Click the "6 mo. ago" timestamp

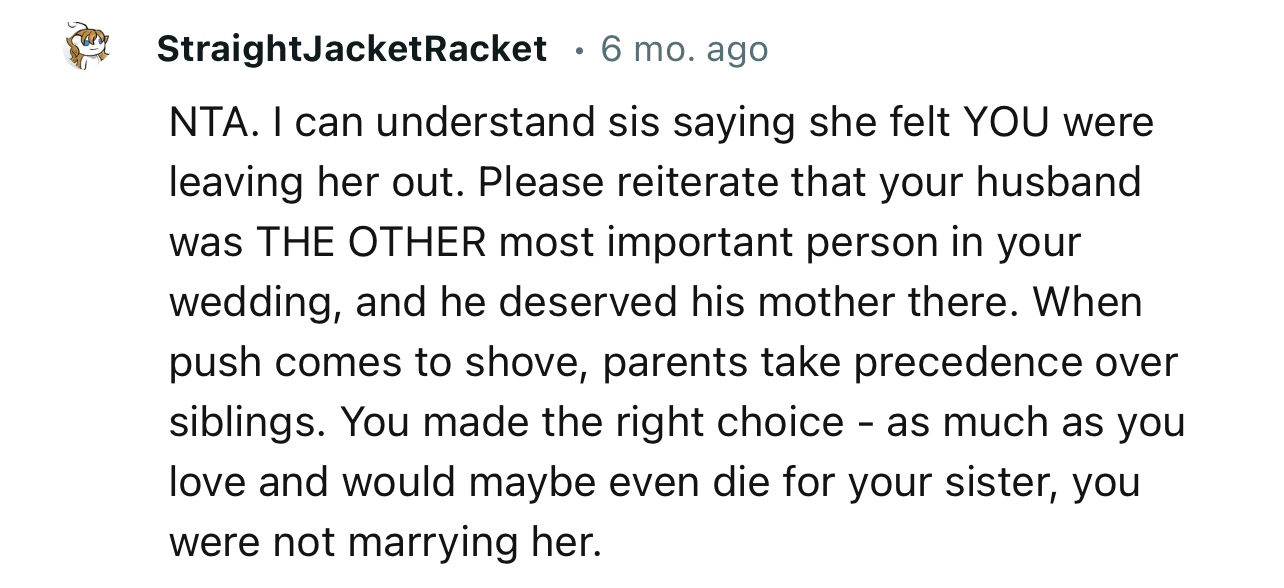(x=684, y=49)
